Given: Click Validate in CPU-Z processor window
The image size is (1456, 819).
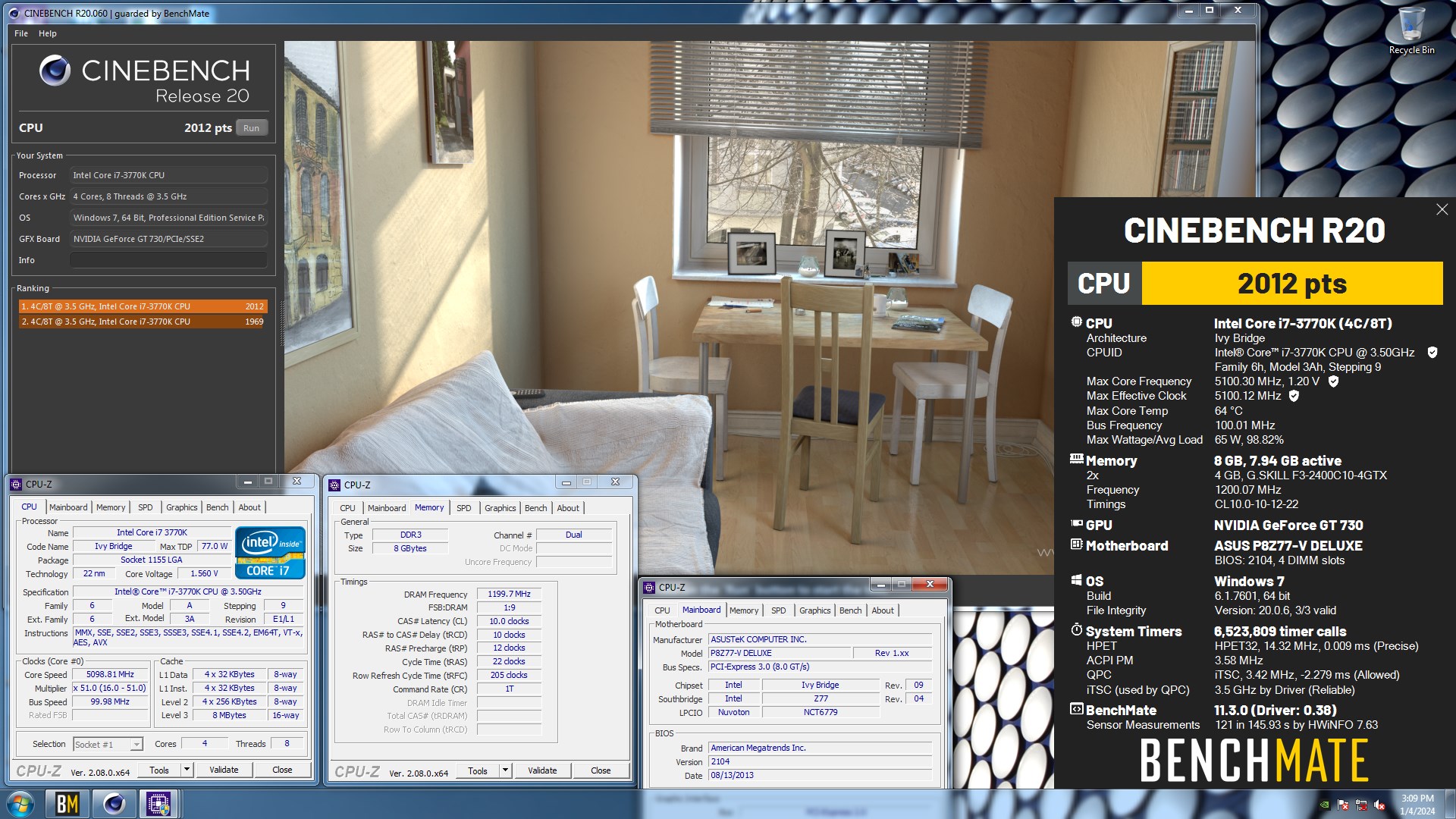Looking at the screenshot, I should pos(224,770).
